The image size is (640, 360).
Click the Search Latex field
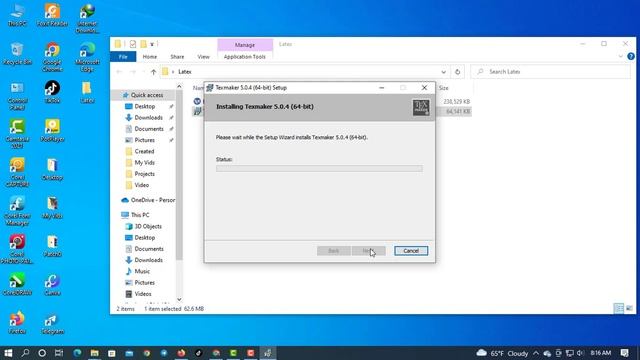(550, 72)
